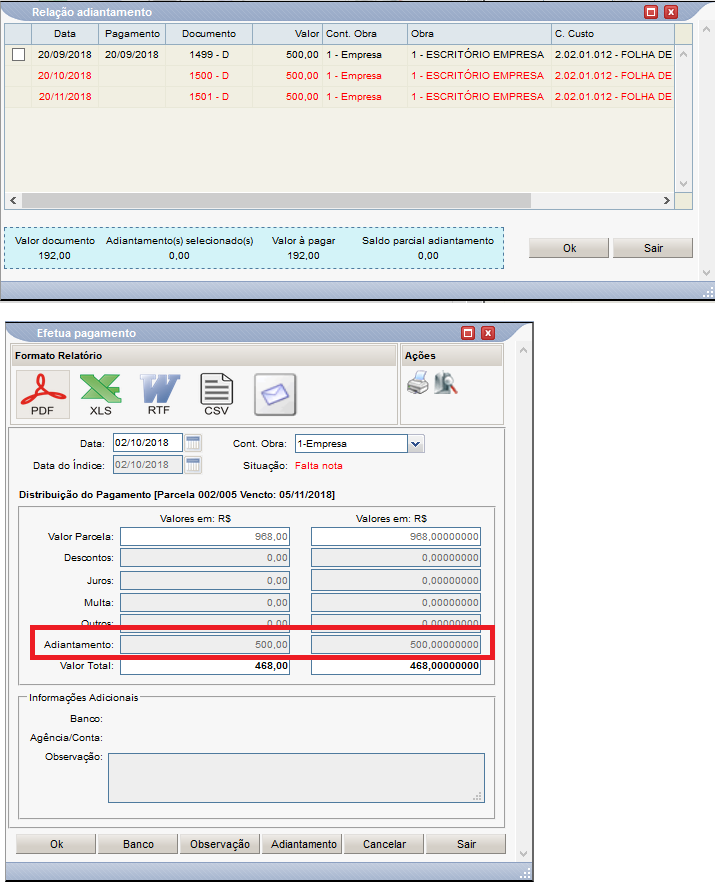Click the Data input field 02/10/2018
Screen dimensions: 718x885
pyautogui.click(x=148, y=443)
